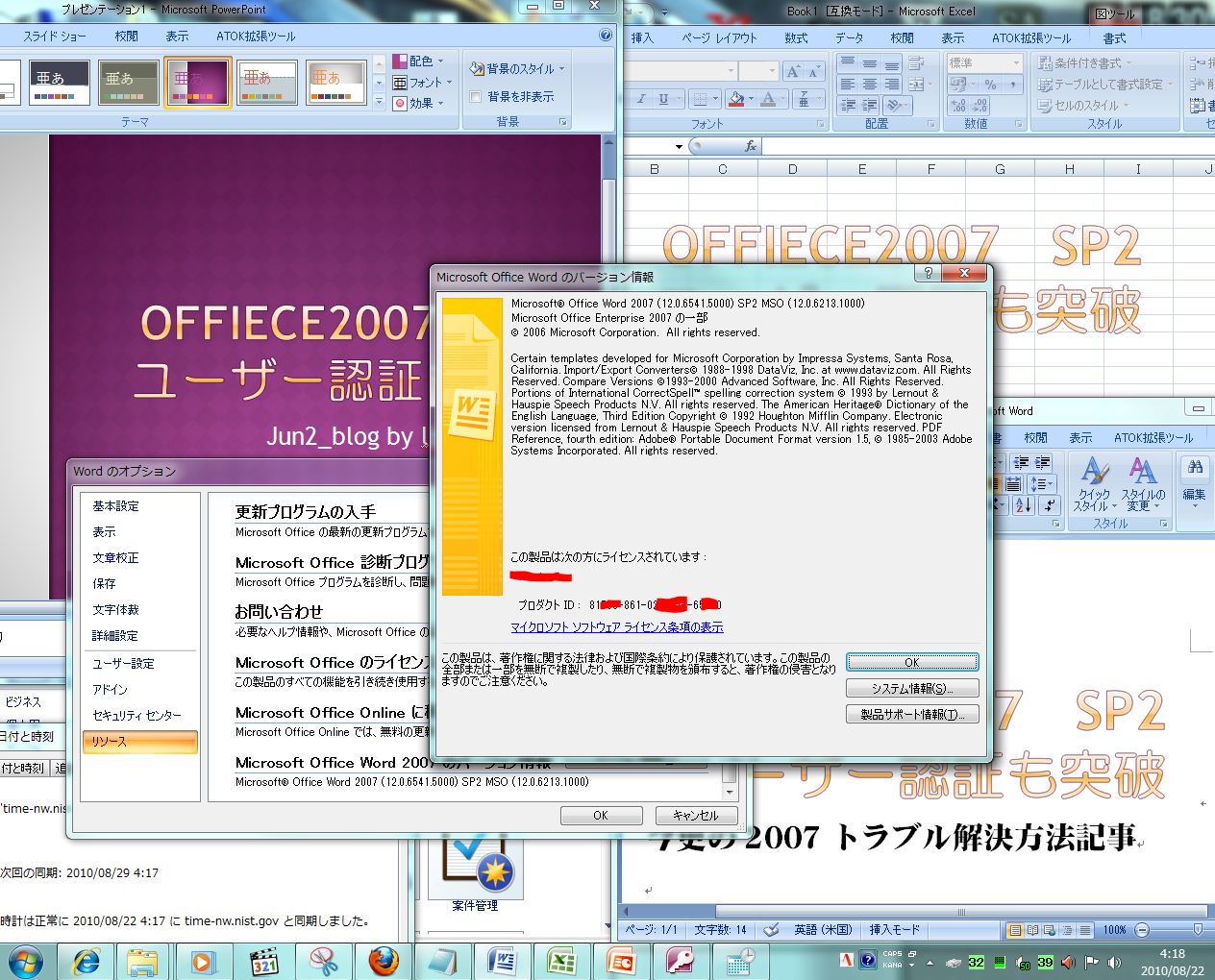Open the 効果 theme effects dropdown in PowerPoint

pyautogui.click(x=419, y=103)
